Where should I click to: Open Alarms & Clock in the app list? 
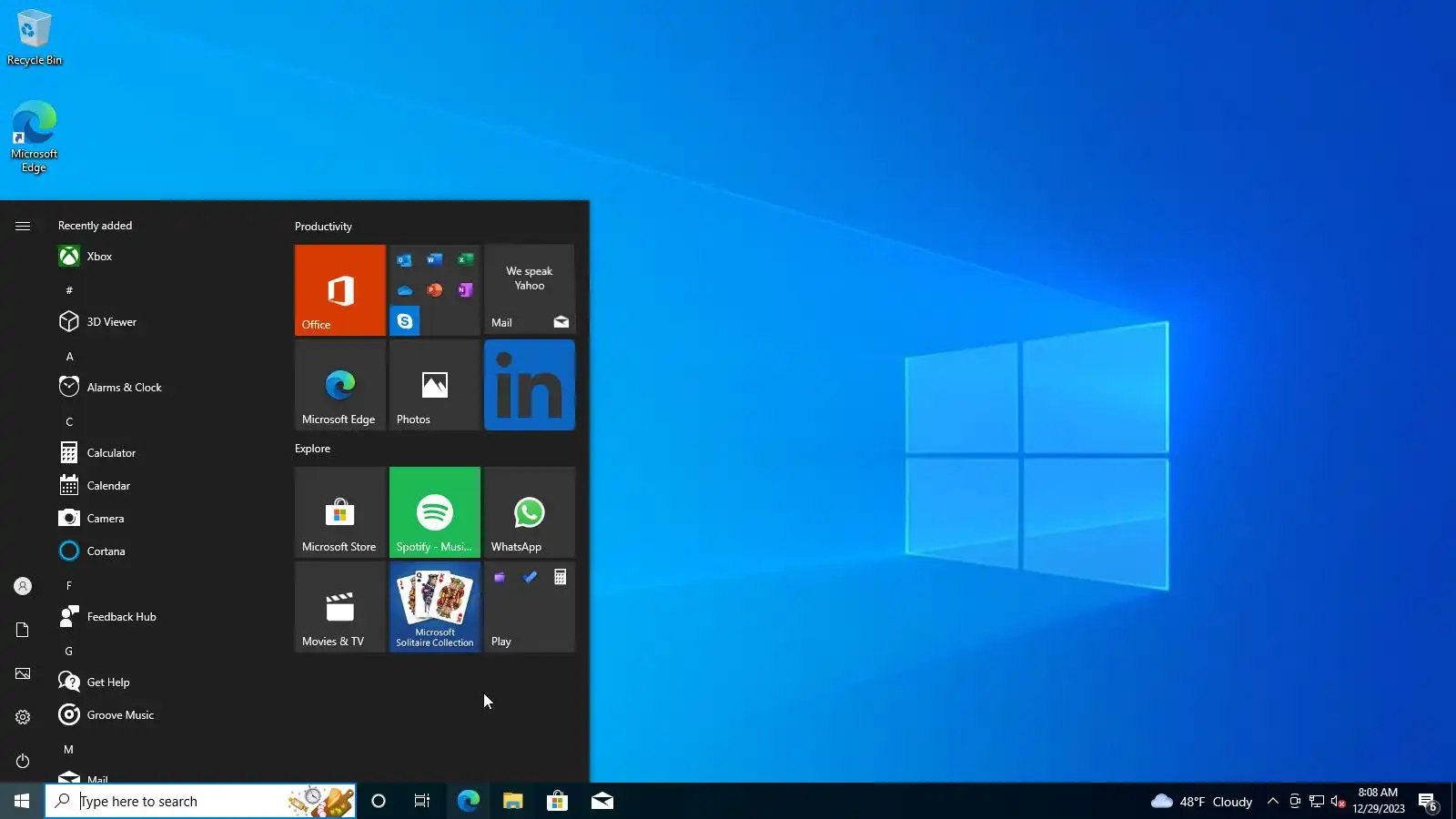click(164, 388)
